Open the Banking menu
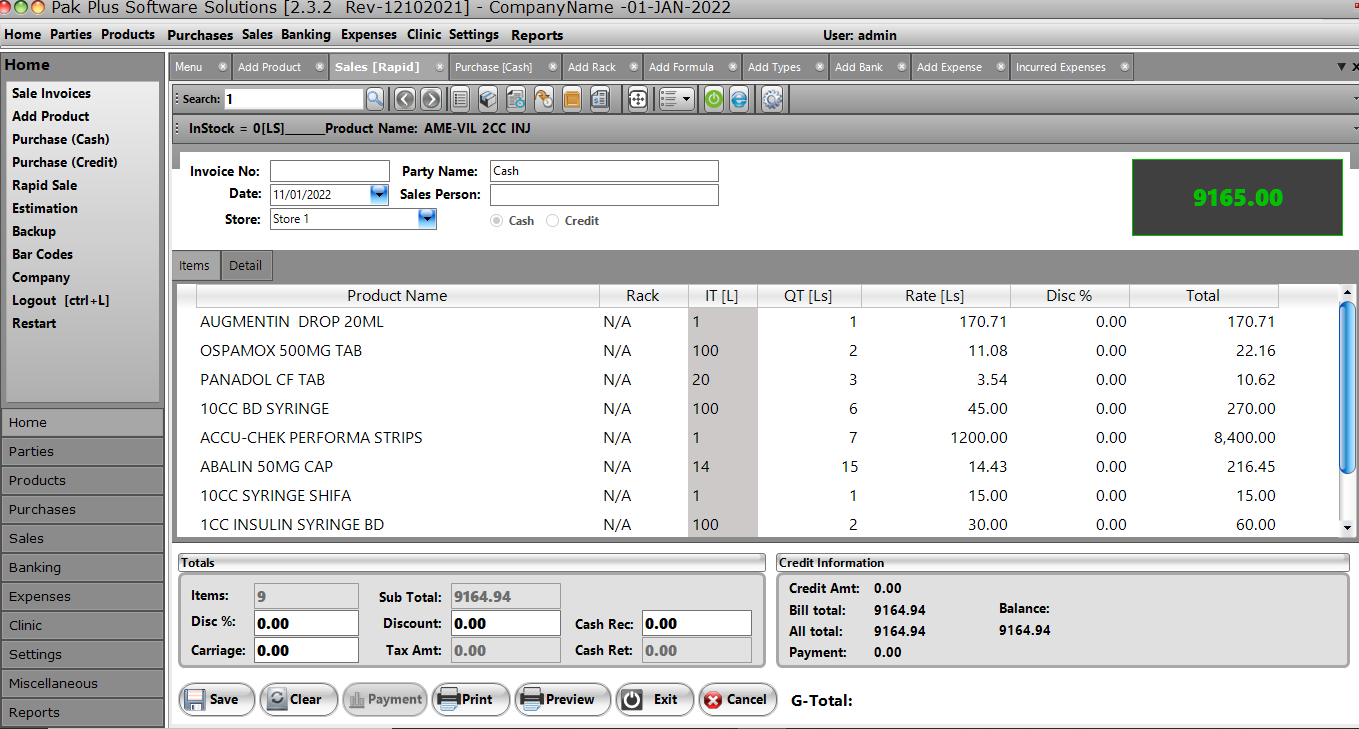 click(306, 35)
